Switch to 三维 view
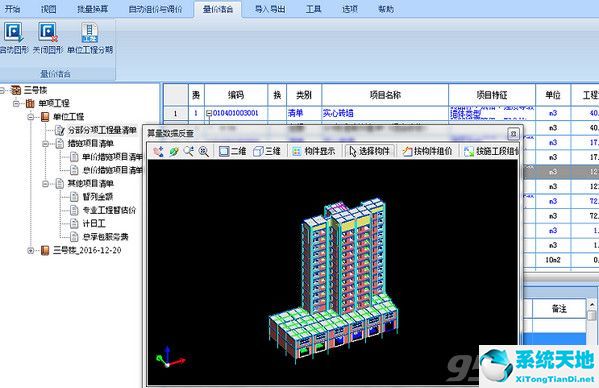The height and width of the screenshot is (388, 599). tap(267, 151)
